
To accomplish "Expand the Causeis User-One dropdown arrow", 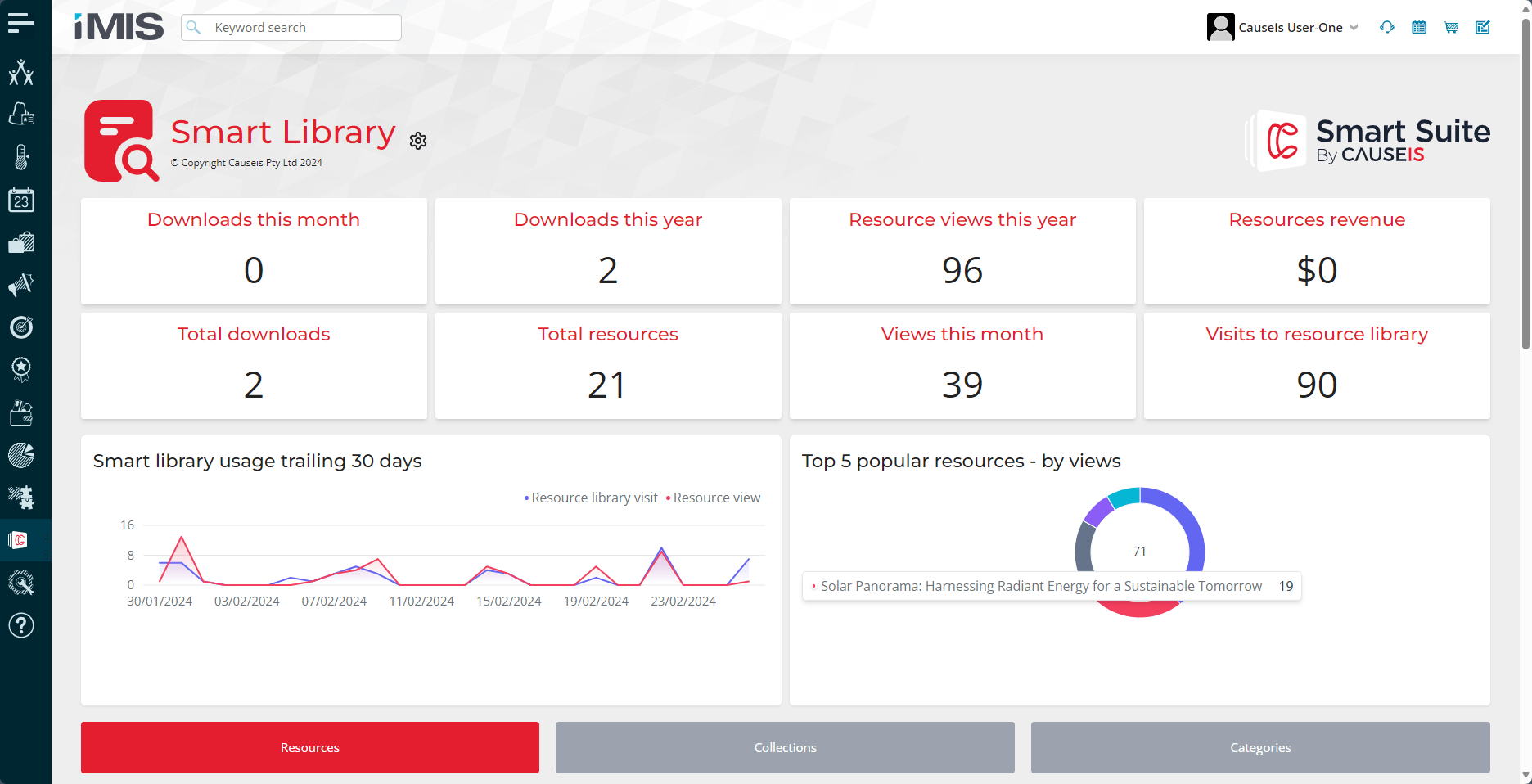I will pyautogui.click(x=1354, y=27).
